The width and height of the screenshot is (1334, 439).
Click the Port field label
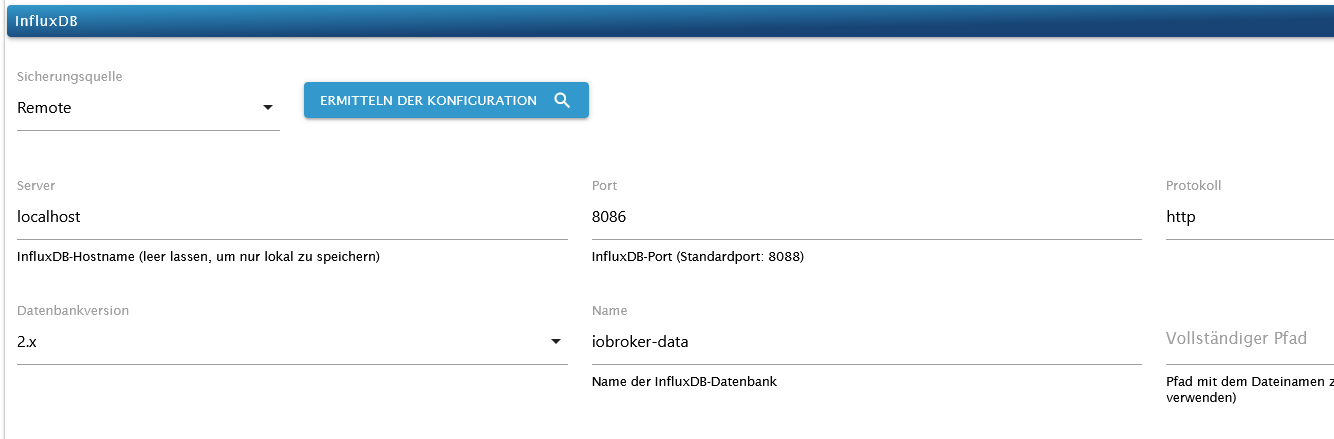(x=604, y=186)
